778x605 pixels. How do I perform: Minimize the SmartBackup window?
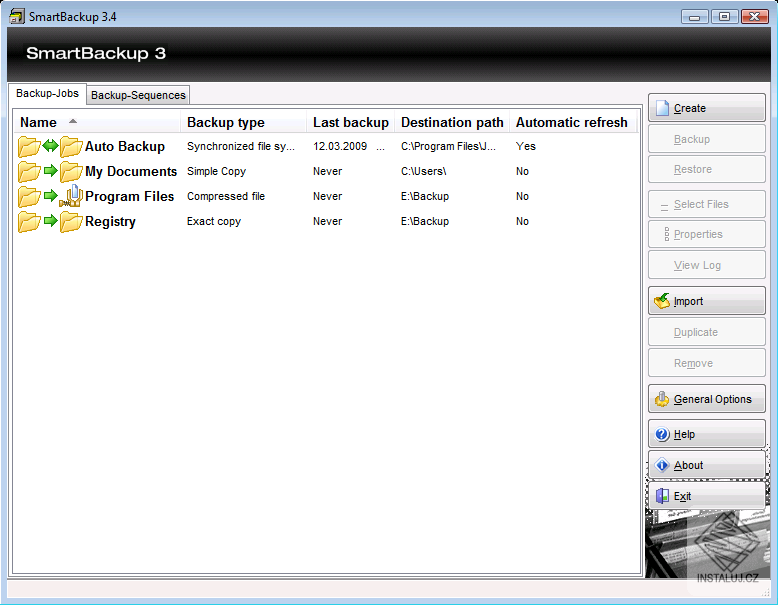(694, 17)
